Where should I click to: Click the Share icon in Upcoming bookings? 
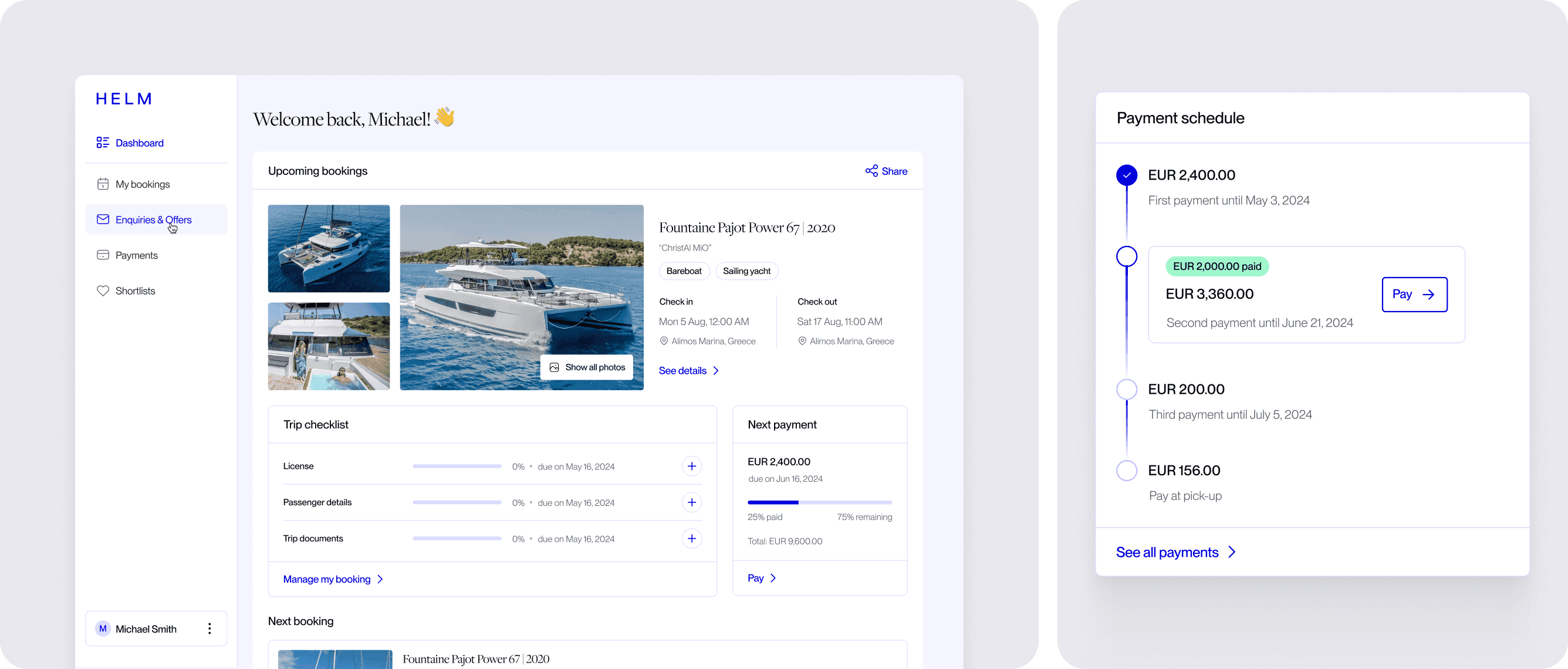tap(871, 171)
